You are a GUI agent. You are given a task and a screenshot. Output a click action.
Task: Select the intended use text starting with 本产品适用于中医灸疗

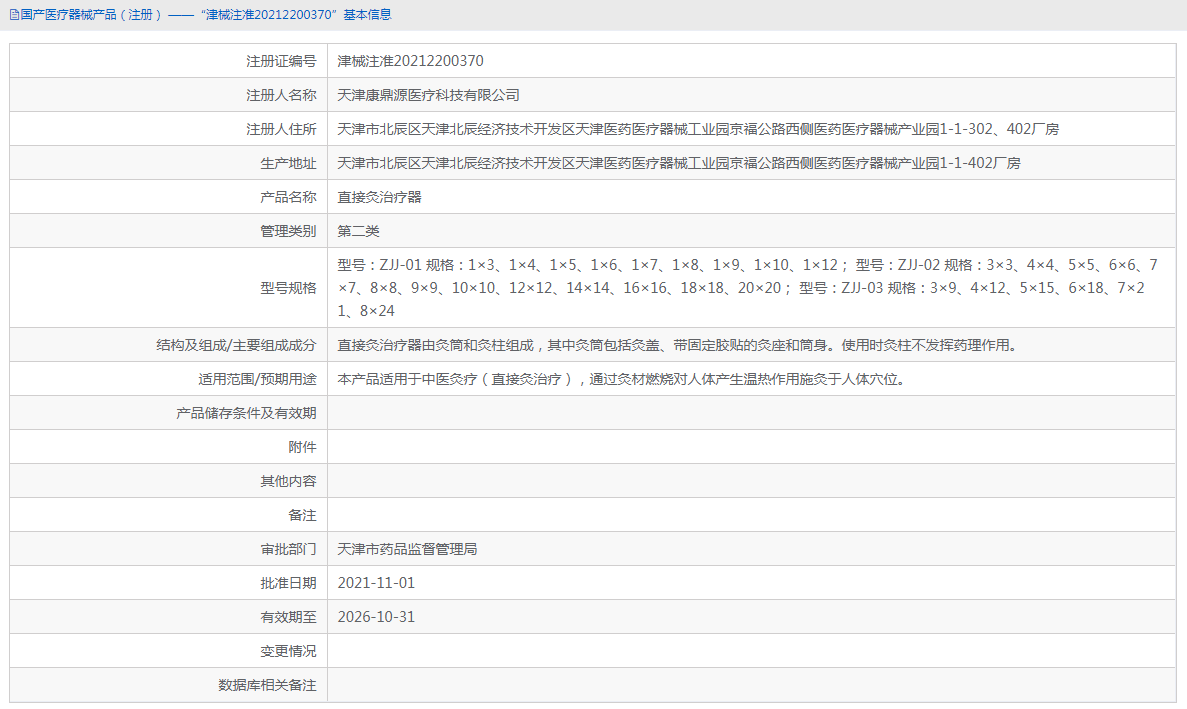pyautogui.click(x=622, y=380)
